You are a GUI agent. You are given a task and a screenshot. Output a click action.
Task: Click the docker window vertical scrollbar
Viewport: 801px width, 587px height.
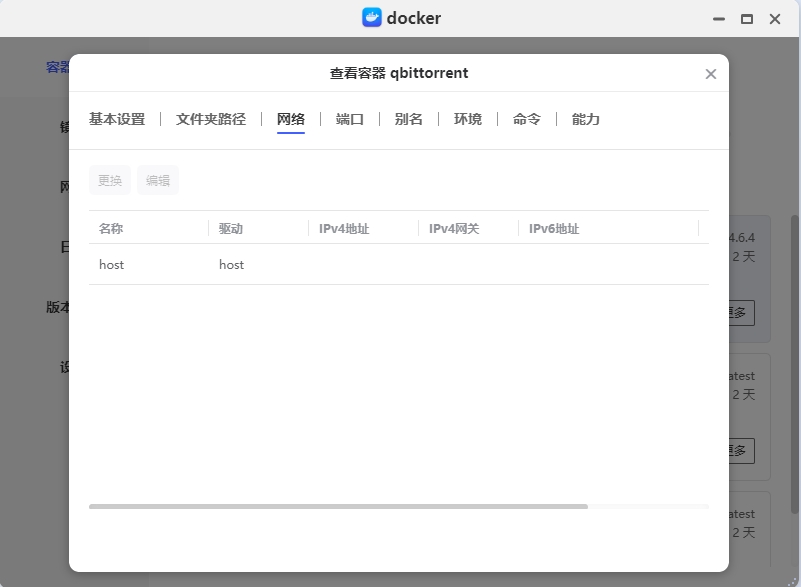[794, 364]
